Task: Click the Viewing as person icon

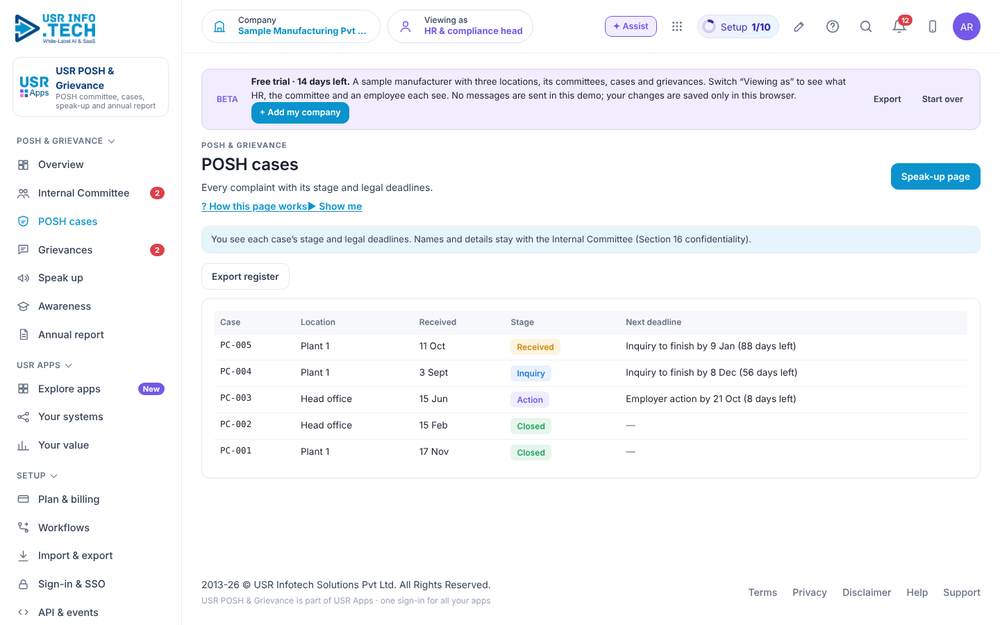Action: 405,26
